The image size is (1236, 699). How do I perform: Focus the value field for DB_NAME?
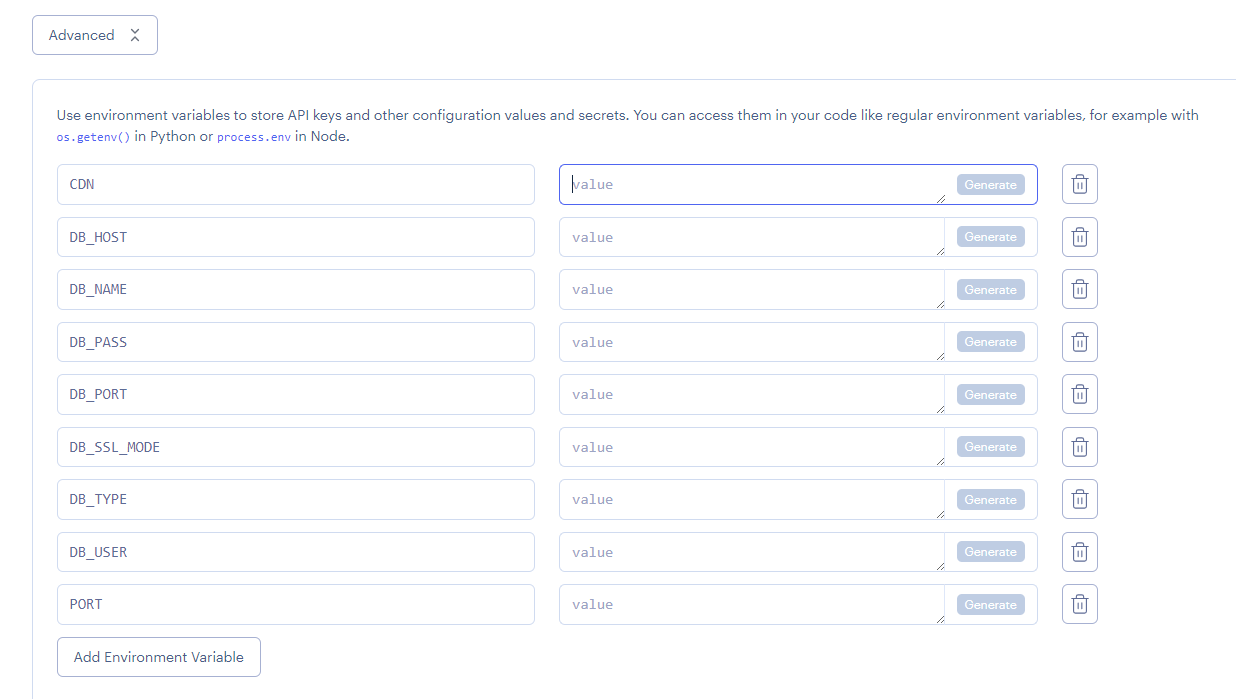click(752, 289)
